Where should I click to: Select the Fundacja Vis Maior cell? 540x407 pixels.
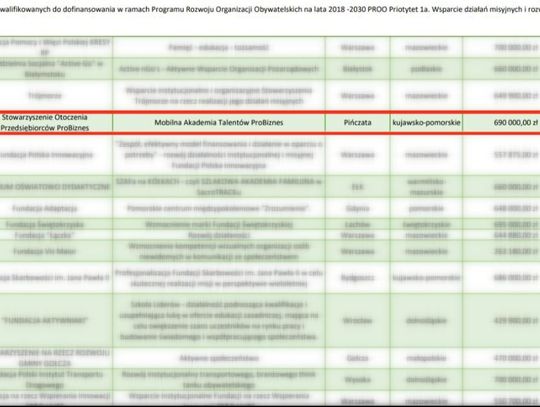(45, 251)
